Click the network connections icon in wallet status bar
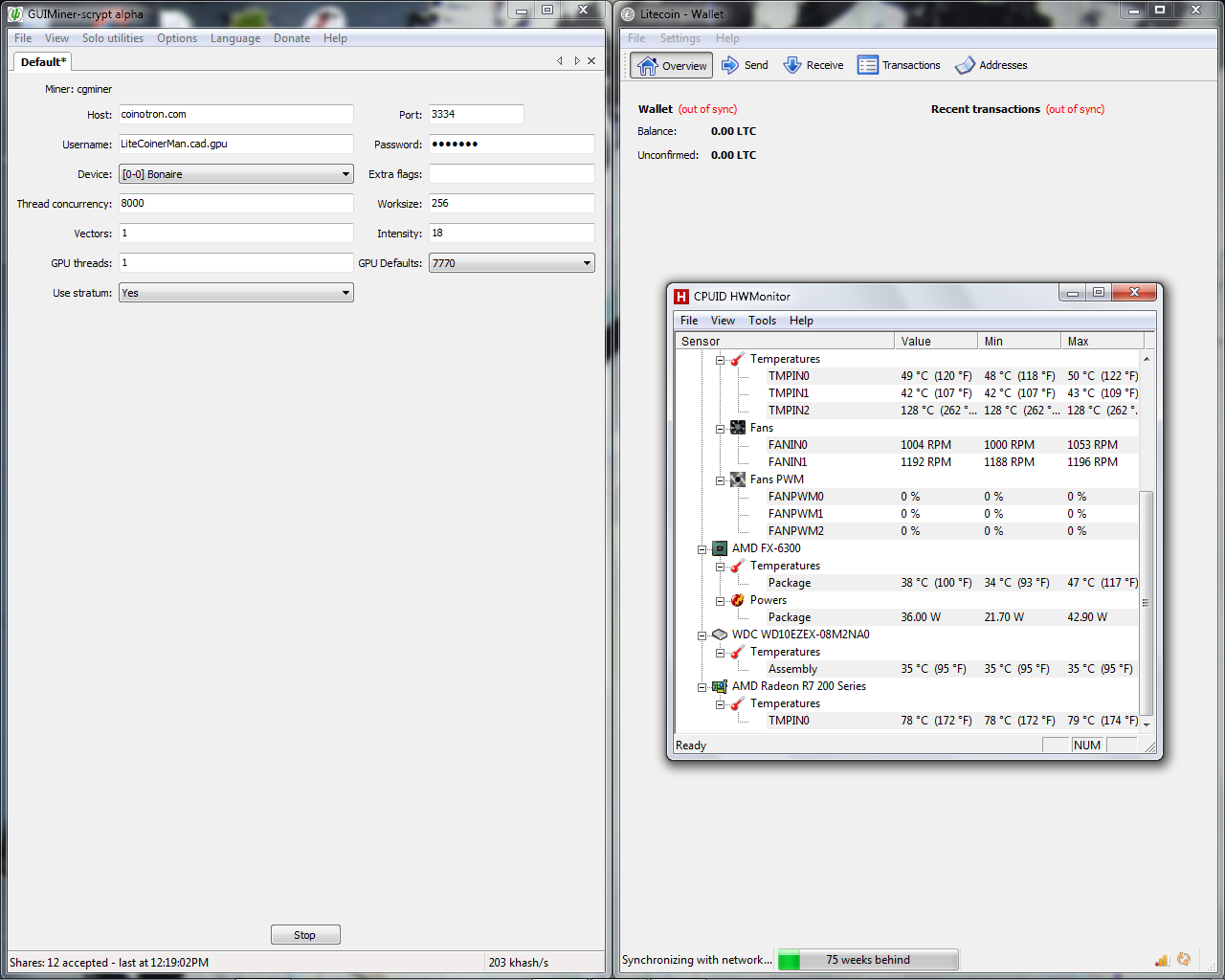This screenshot has width=1225, height=980. (1162, 960)
